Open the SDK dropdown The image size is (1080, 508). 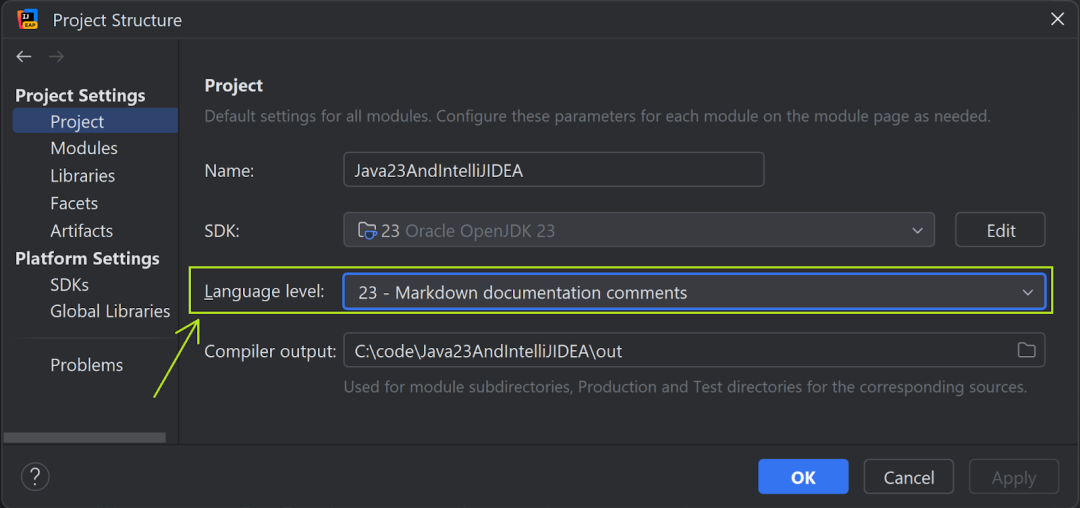(x=917, y=231)
